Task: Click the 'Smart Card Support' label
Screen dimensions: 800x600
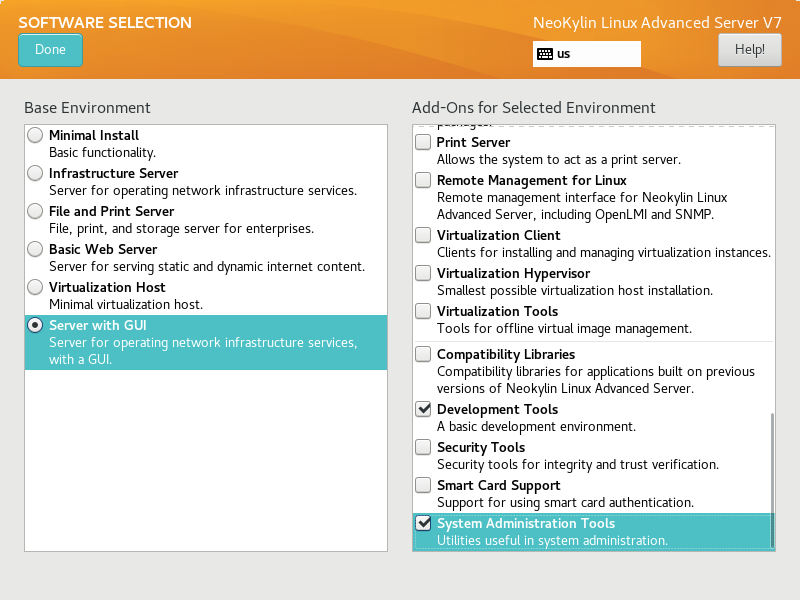Action: coord(498,485)
